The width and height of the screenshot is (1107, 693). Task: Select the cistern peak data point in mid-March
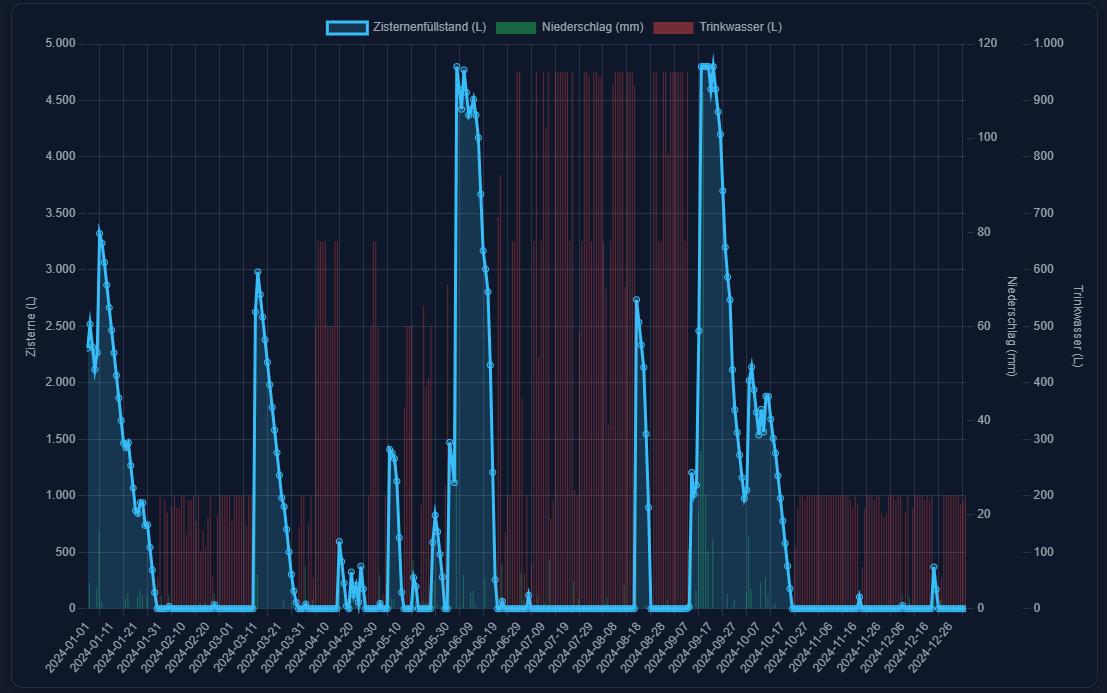[258, 272]
